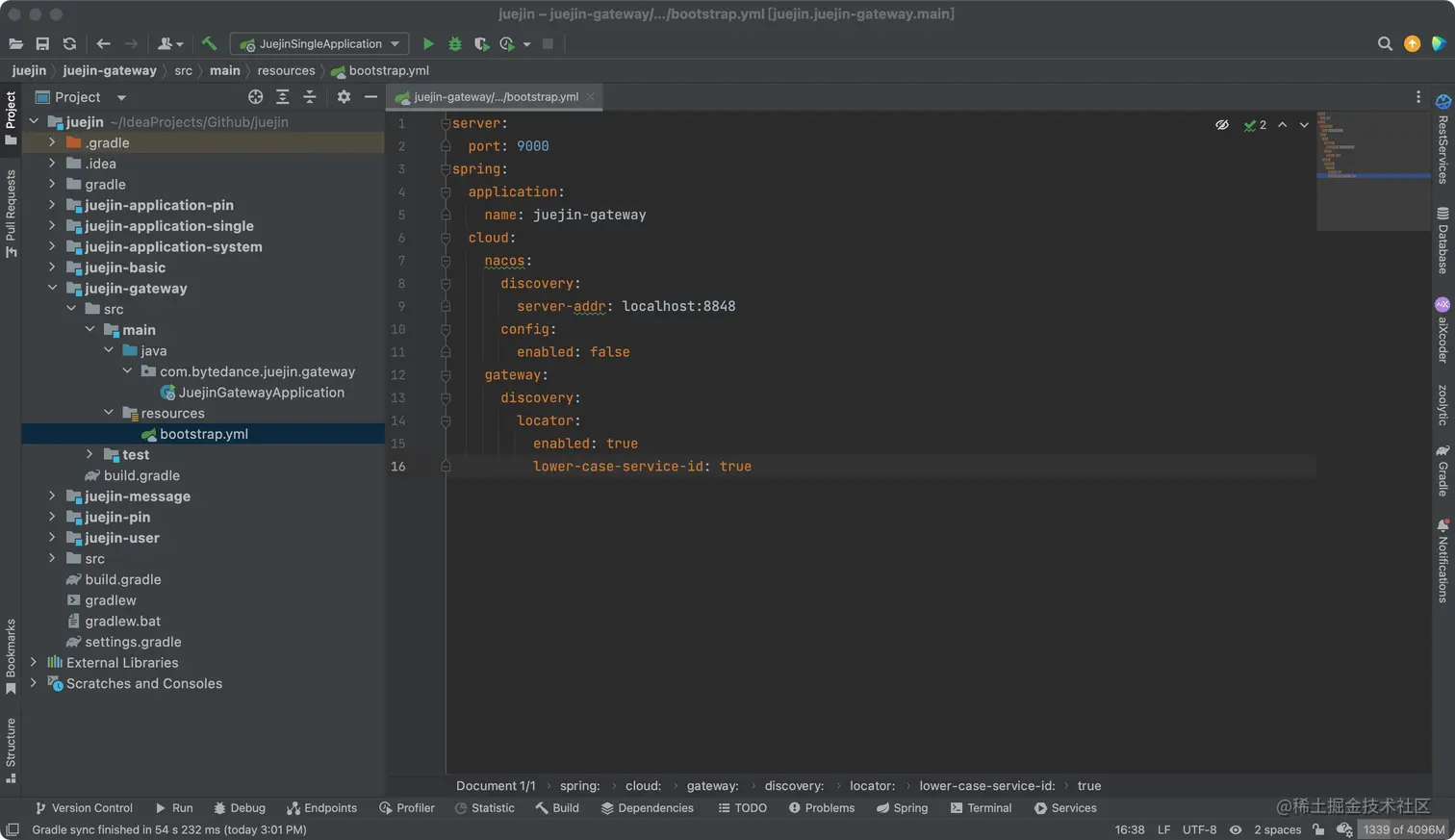Click the Expand All icon in Project panel

282,97
